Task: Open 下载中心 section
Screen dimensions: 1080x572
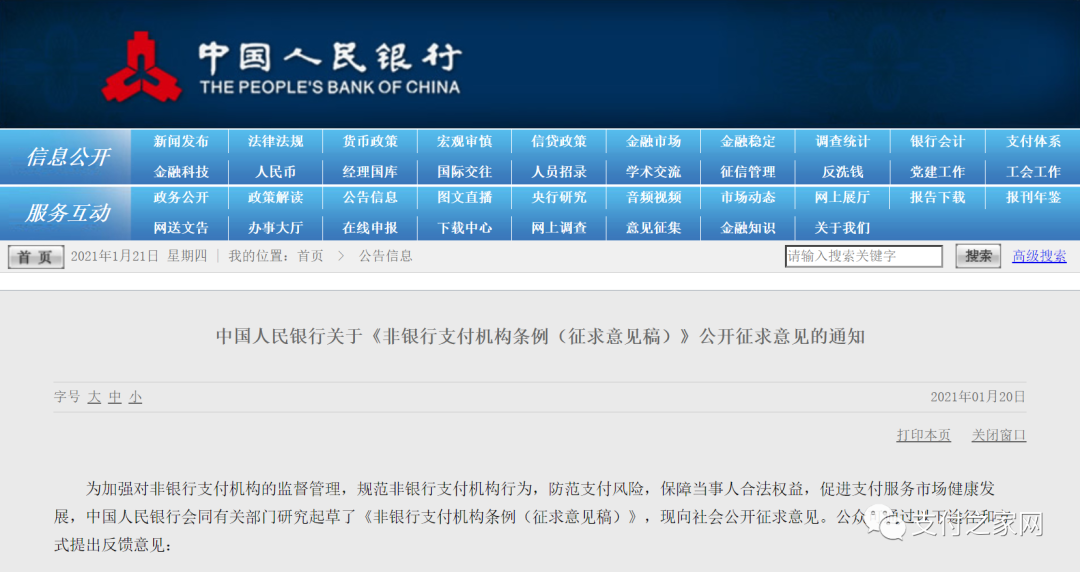Action: point(465,227)
